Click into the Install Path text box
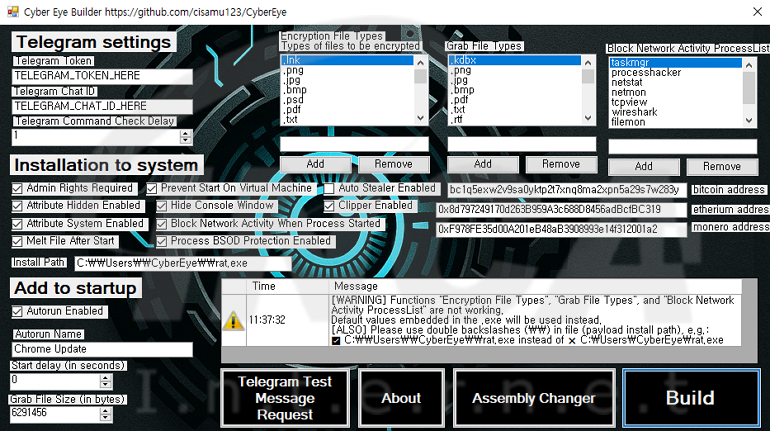The width and height of the screenshot is (770, 431). coord(183,264)
